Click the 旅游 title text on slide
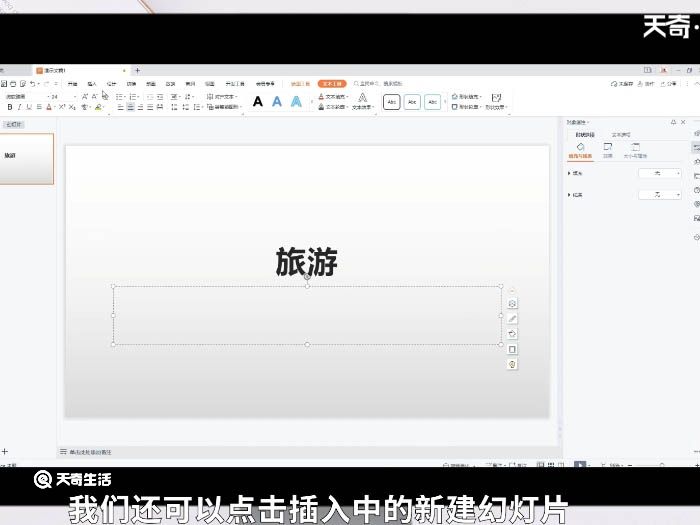This screenshot has height=525, width=700. [x=307, y=262]
